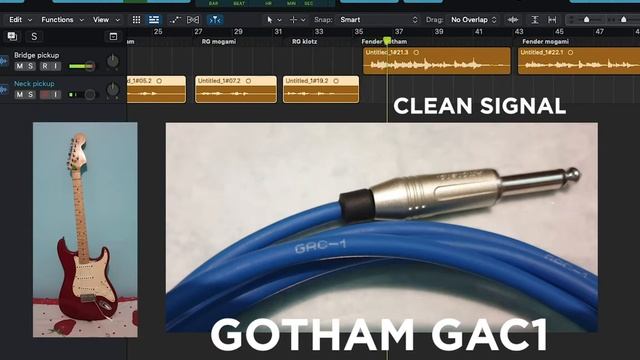Solo the Bridge pickup track

pyautogui.click(x=30, y=66)
